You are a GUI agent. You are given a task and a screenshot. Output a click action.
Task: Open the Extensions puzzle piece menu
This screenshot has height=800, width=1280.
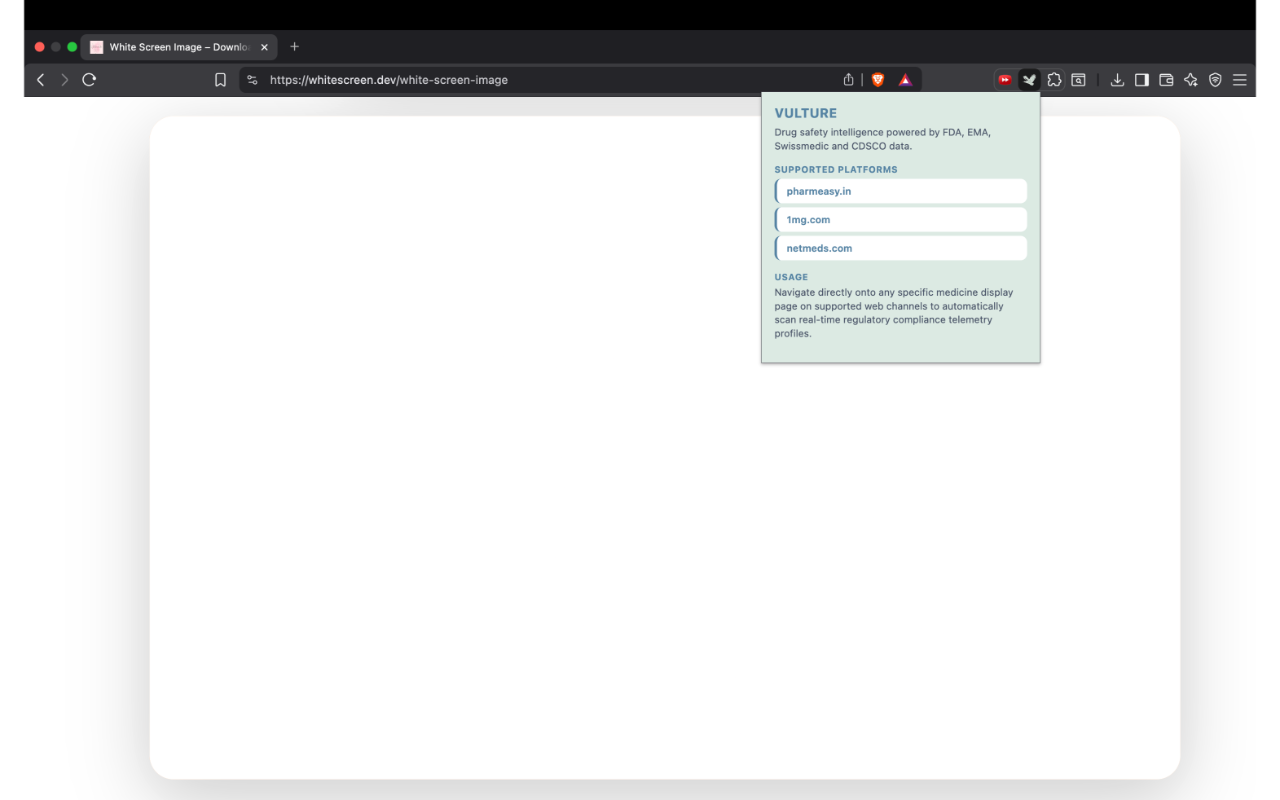(1054, 80)
